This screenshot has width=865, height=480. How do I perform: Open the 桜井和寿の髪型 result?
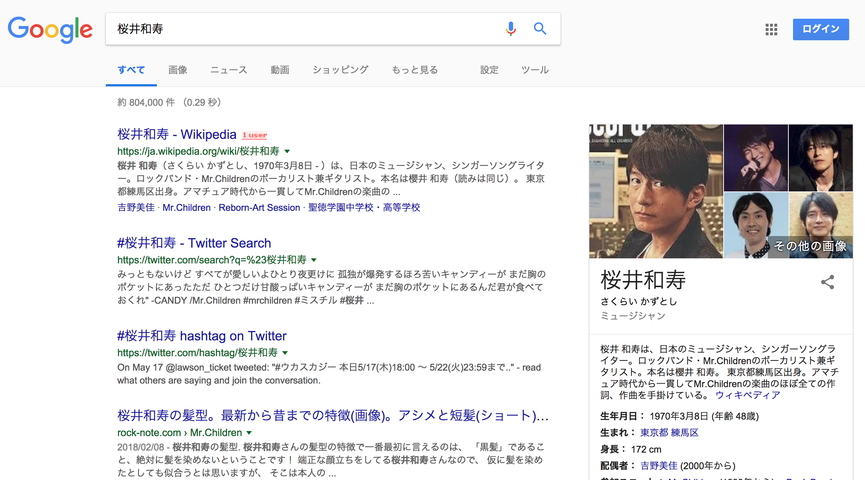(333, 415)
